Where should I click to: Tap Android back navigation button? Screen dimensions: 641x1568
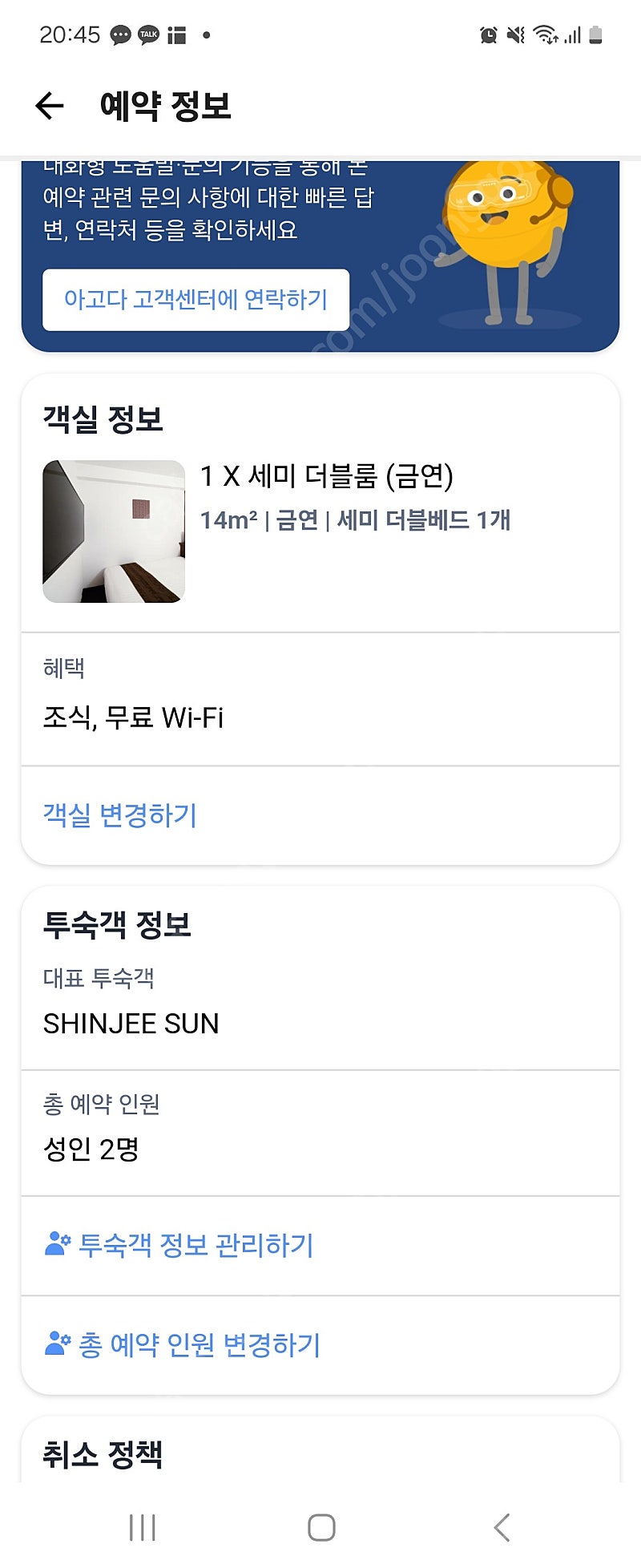click(x=502, y=1526)
